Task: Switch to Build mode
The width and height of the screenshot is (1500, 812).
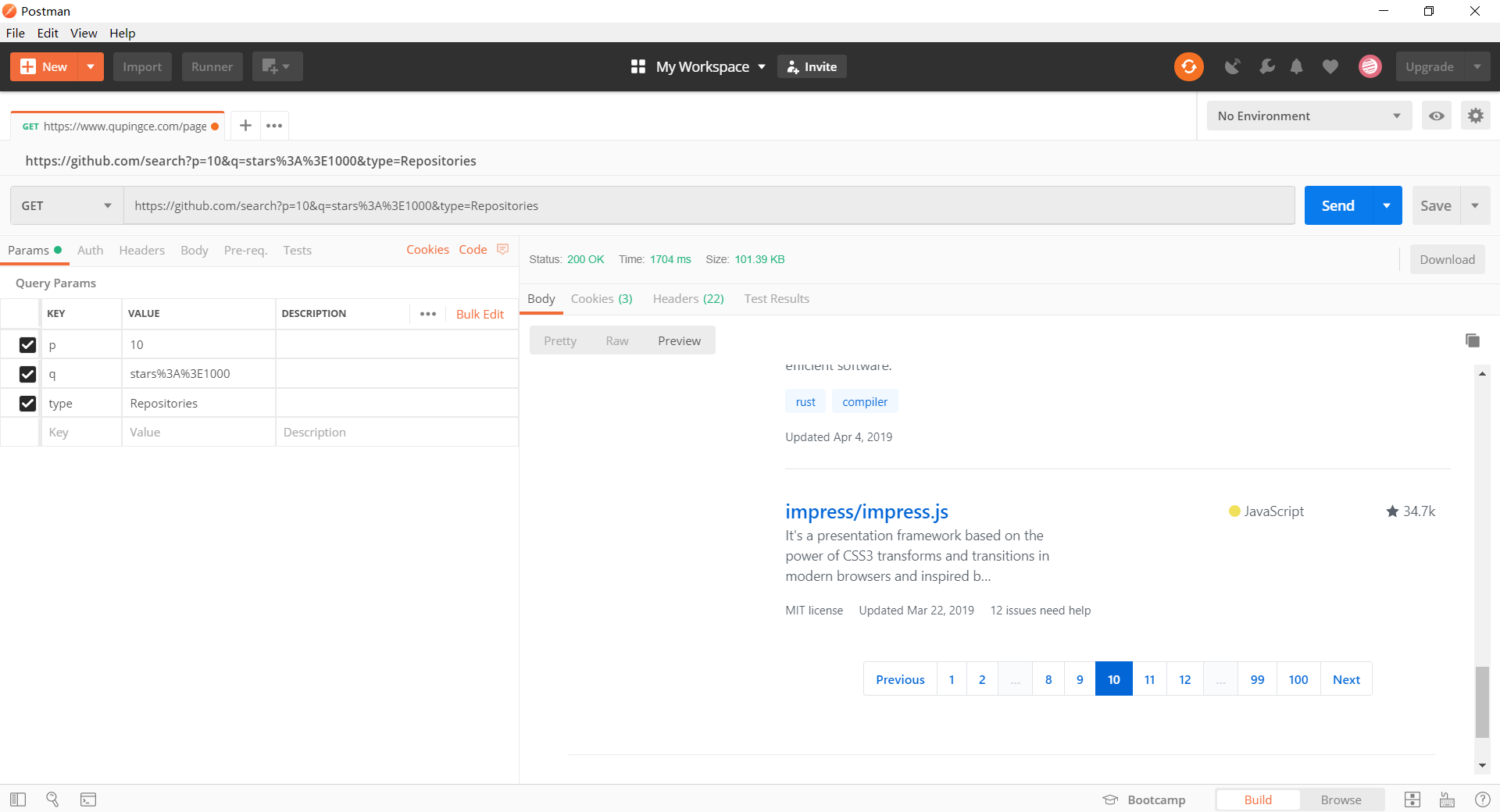Action: pyautogui.click(x=1258, y=800)
